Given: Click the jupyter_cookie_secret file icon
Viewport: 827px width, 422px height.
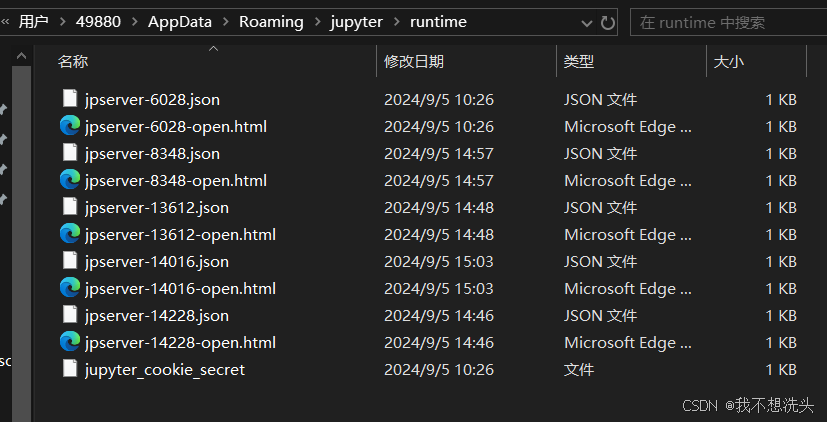Looking at the screenshot, I should click(70, 369).
